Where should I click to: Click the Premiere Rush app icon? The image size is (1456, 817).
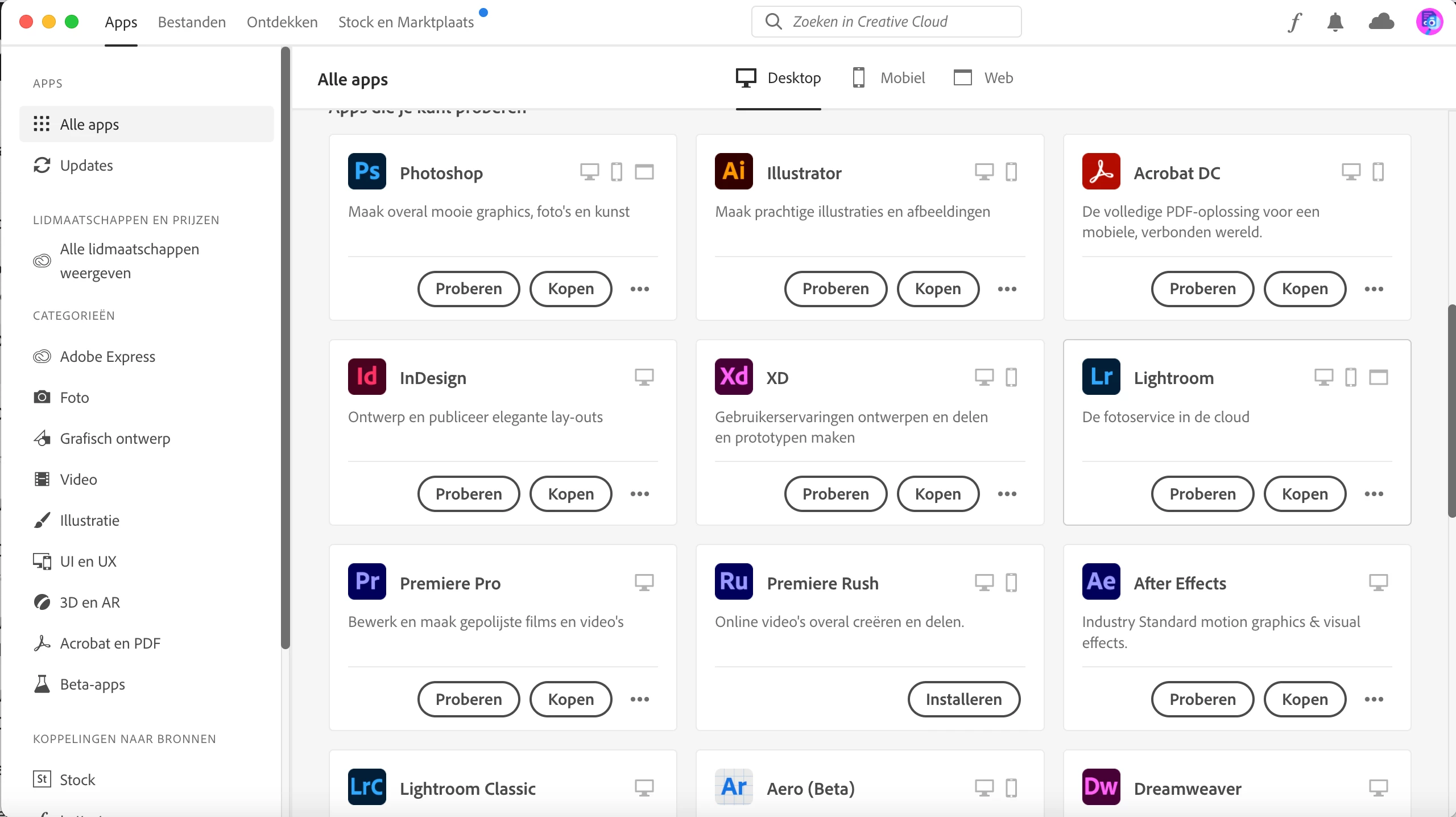coord(734,581)
